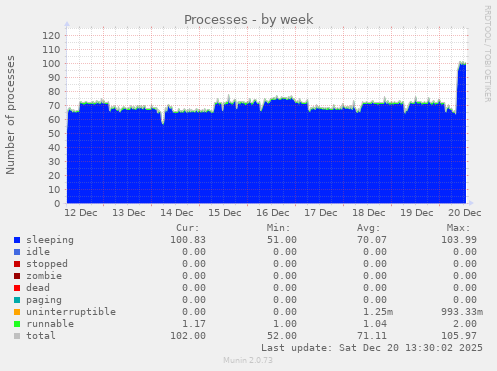The image size is (497, 371).
Task: Click the '12 Dec' x-axis label
Action: 81,213
